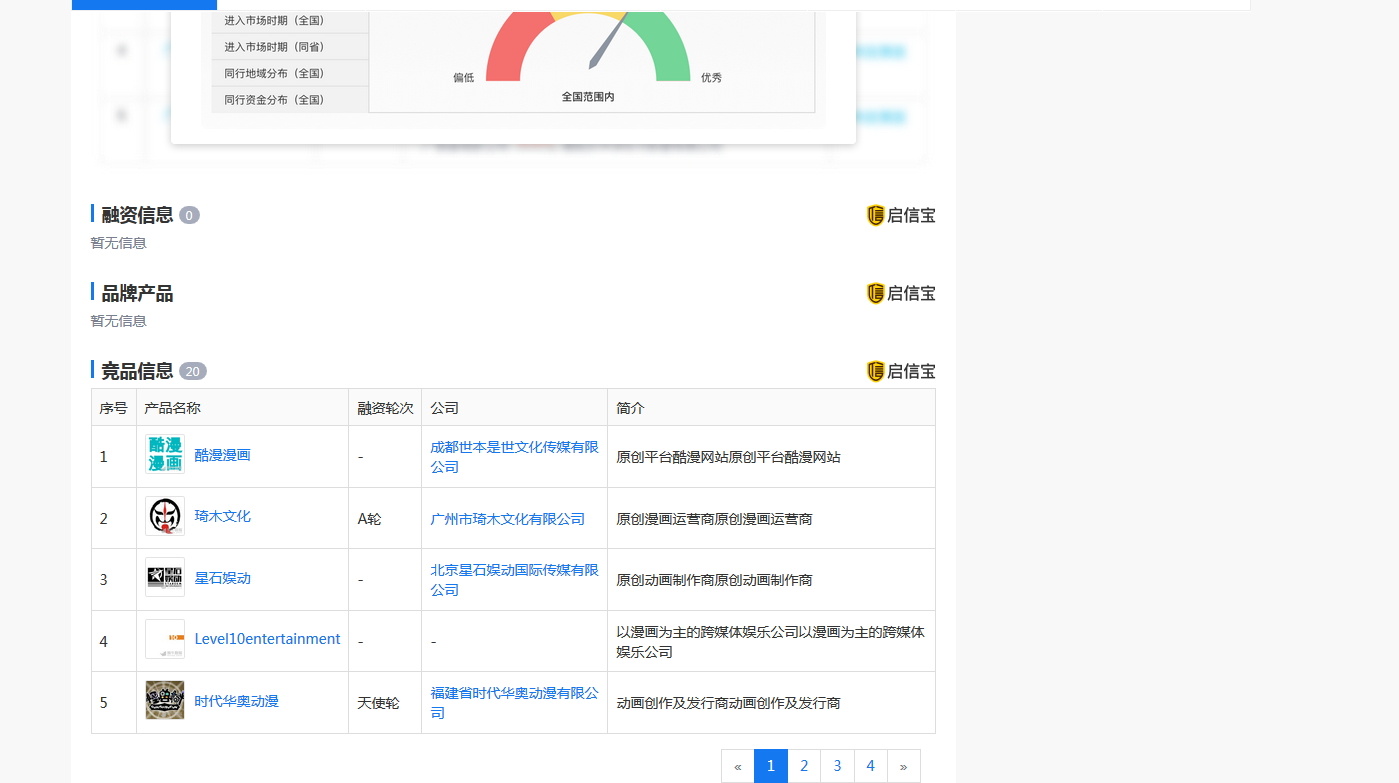Select 进入市场时期（全国） row in chart panel

click(x=290, y=20)
